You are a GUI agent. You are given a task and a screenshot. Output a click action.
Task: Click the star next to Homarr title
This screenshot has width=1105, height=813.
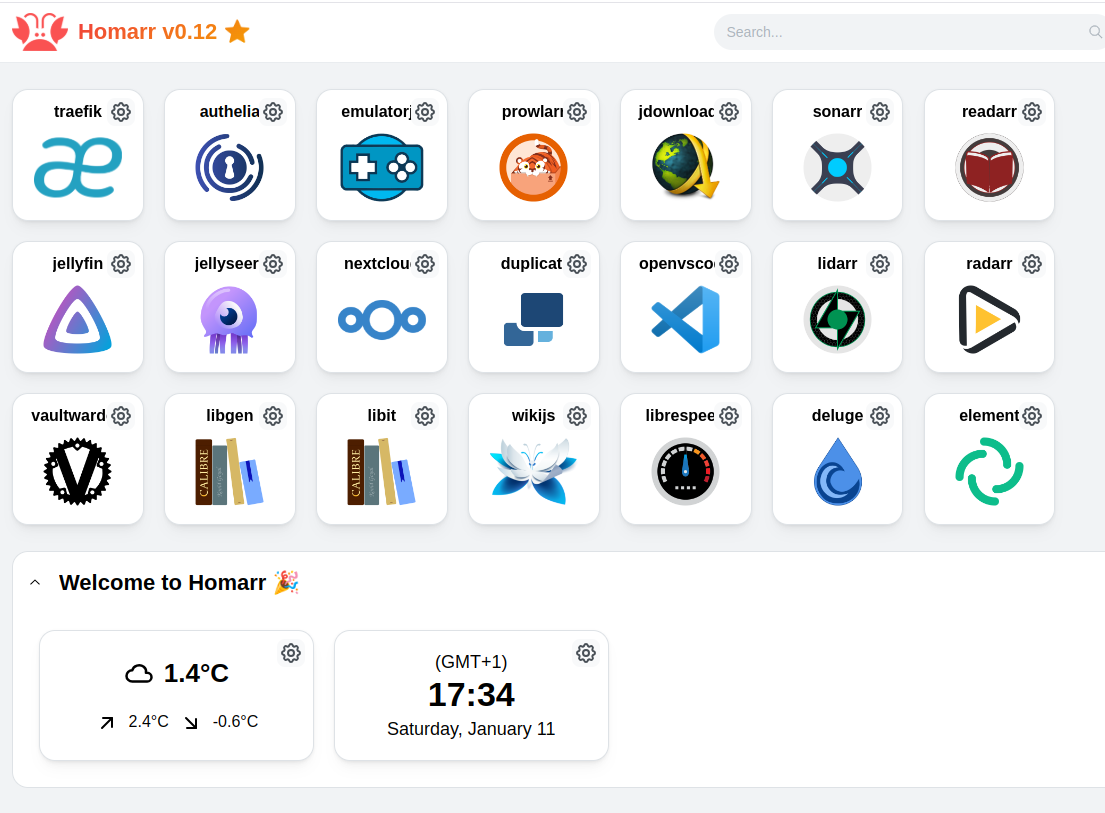pos(237,31)
